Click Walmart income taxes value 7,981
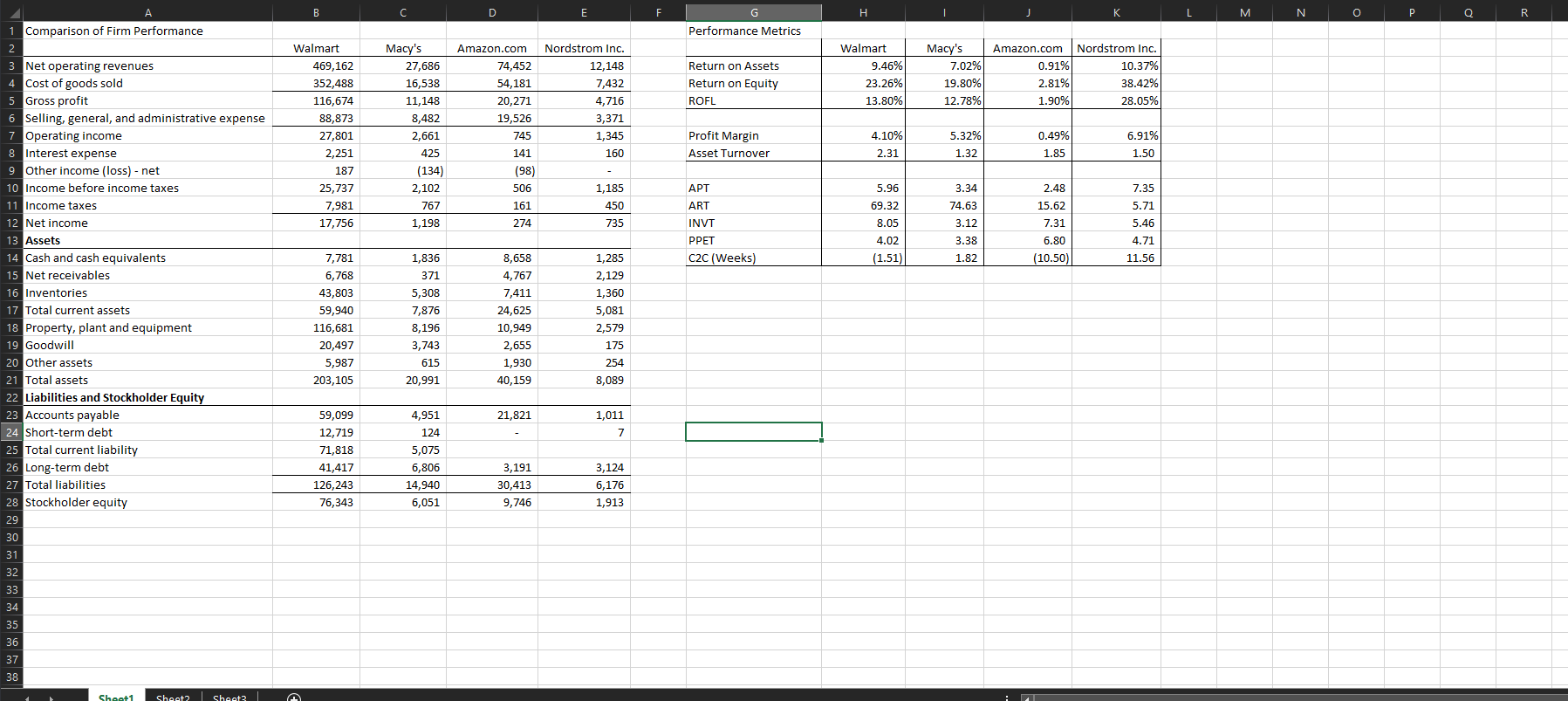 pos(316,205)
